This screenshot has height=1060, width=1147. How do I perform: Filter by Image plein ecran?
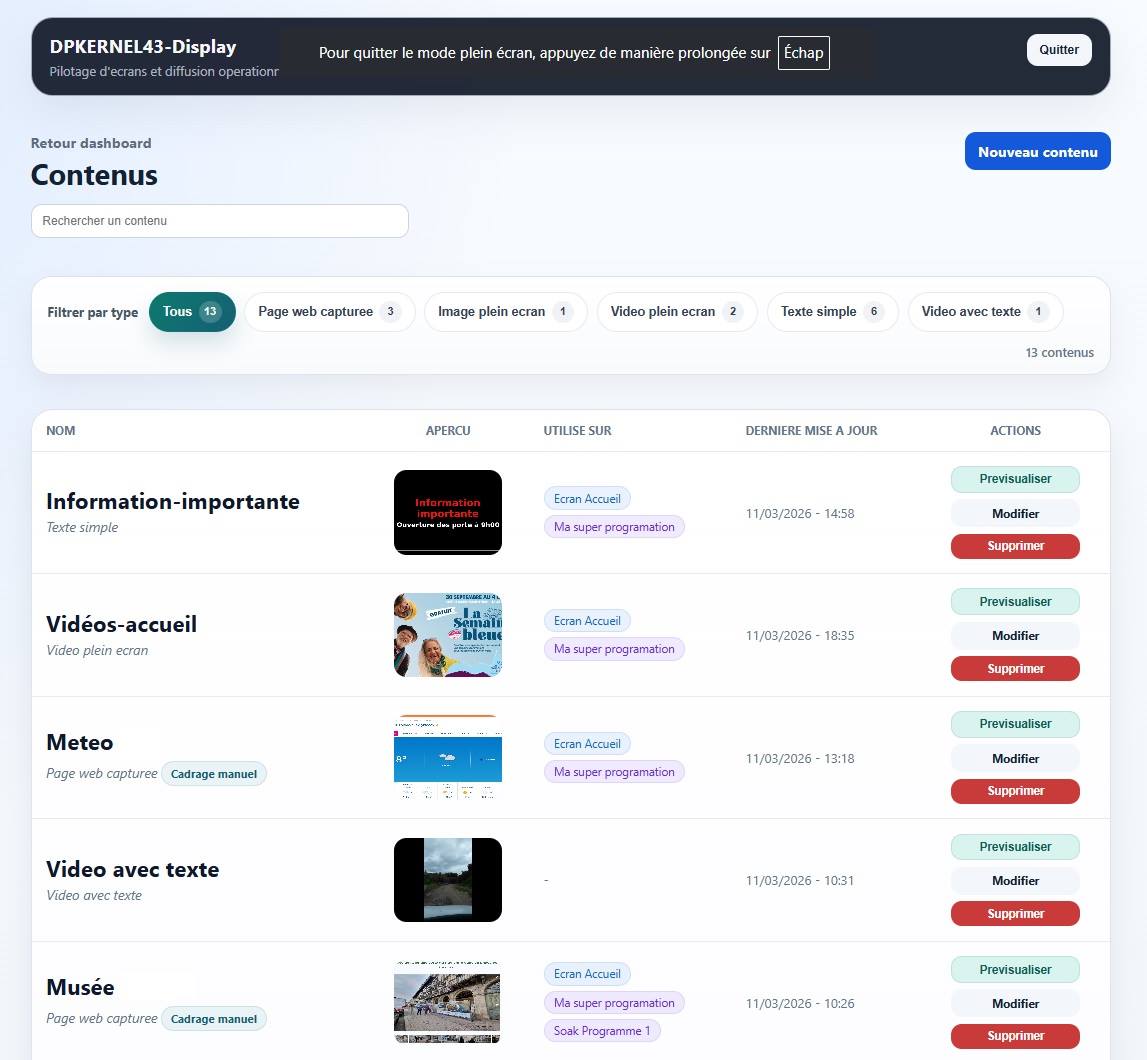[x=505, y=311]
